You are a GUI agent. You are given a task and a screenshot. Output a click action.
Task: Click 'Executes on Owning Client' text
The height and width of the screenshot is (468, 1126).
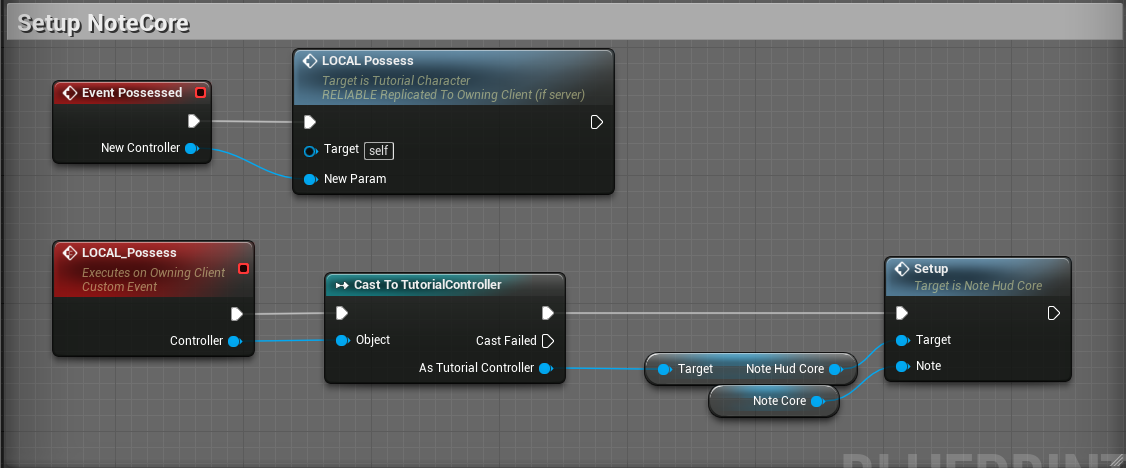pos(154,273)
